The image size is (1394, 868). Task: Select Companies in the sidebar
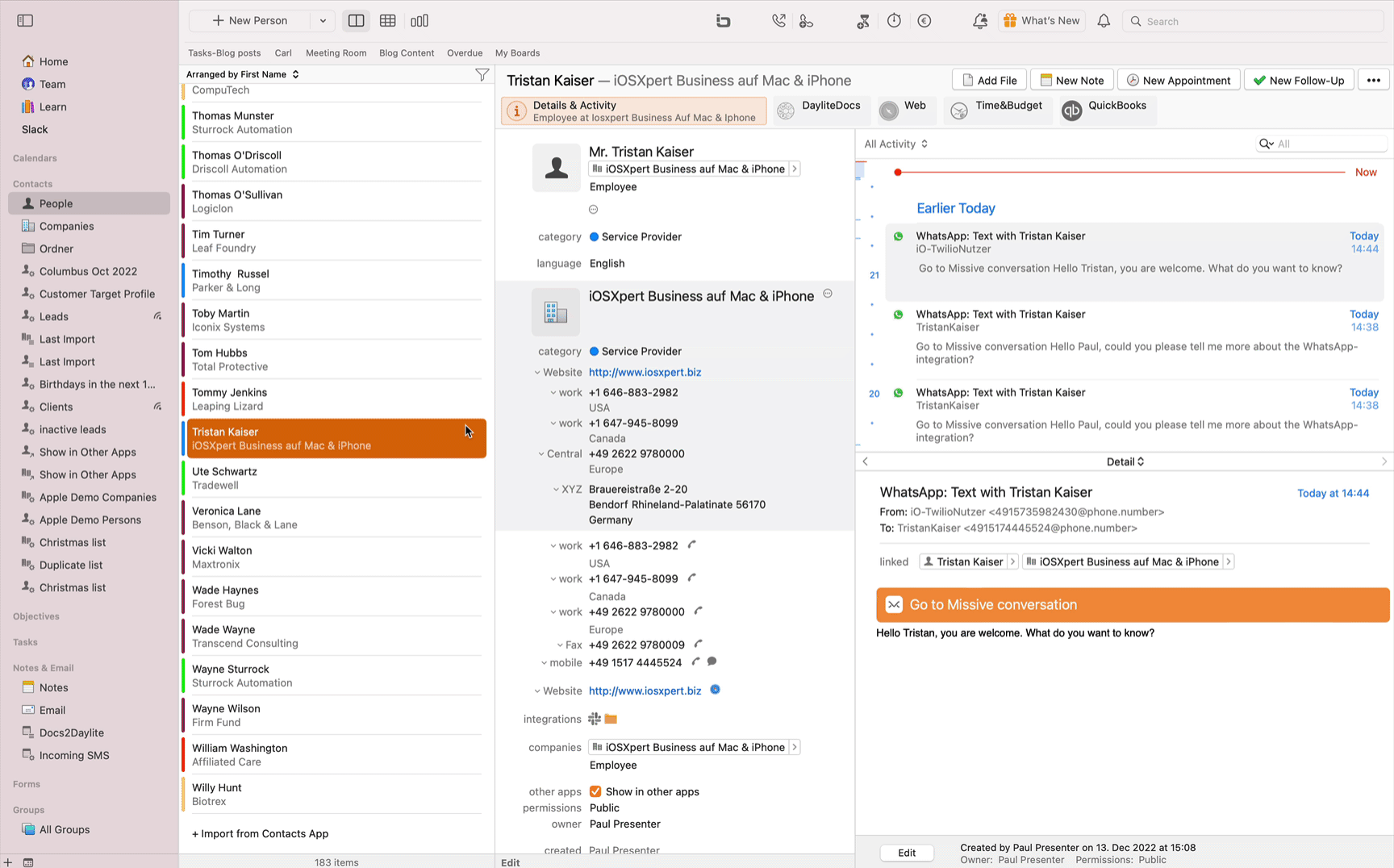tap(66, 226)
